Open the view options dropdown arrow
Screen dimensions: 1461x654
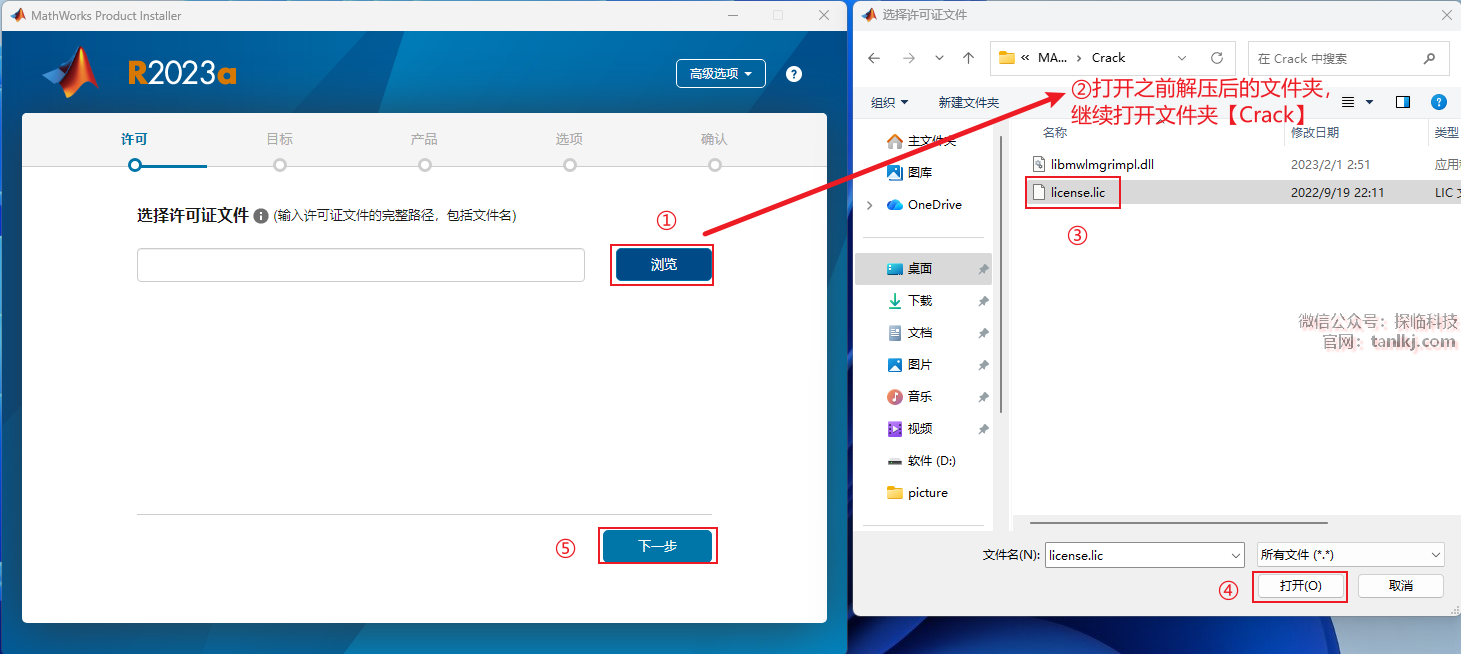pos(1370,102)
